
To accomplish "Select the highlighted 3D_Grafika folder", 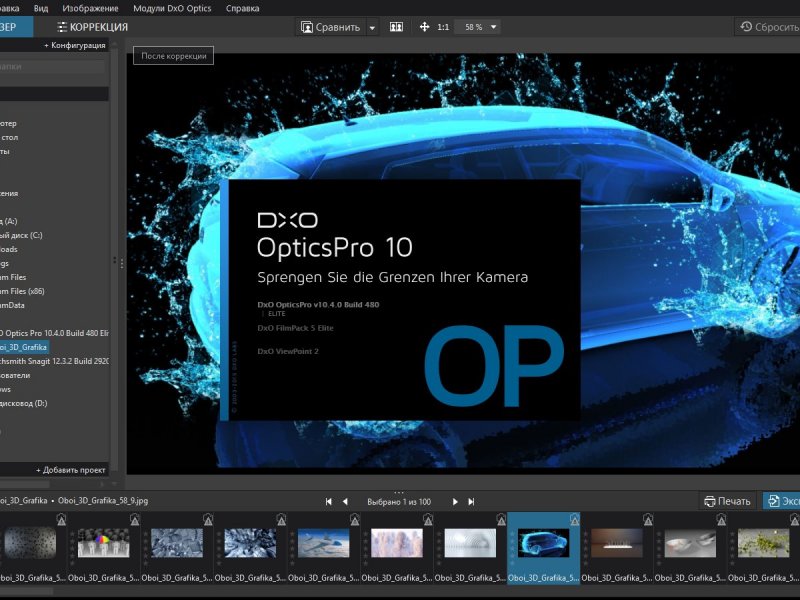I will click(x=24, y=347).
